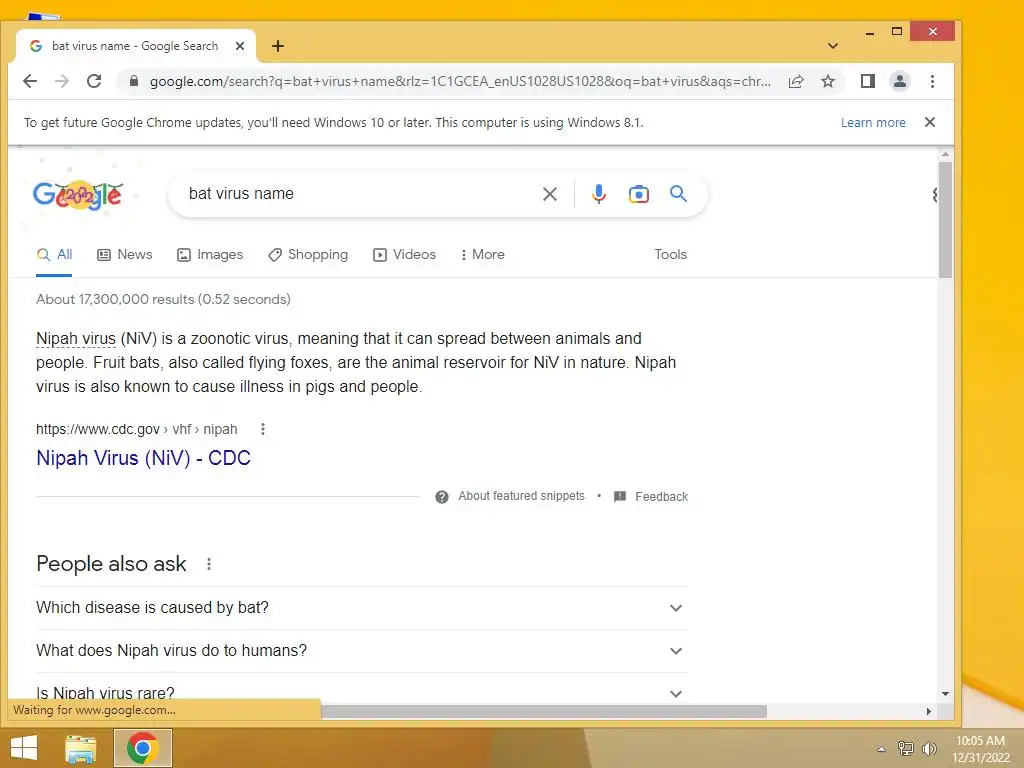This screenshot has height=768, width=1024.
Task: Go back using the browser back arrow
Action: coord(30,81)
